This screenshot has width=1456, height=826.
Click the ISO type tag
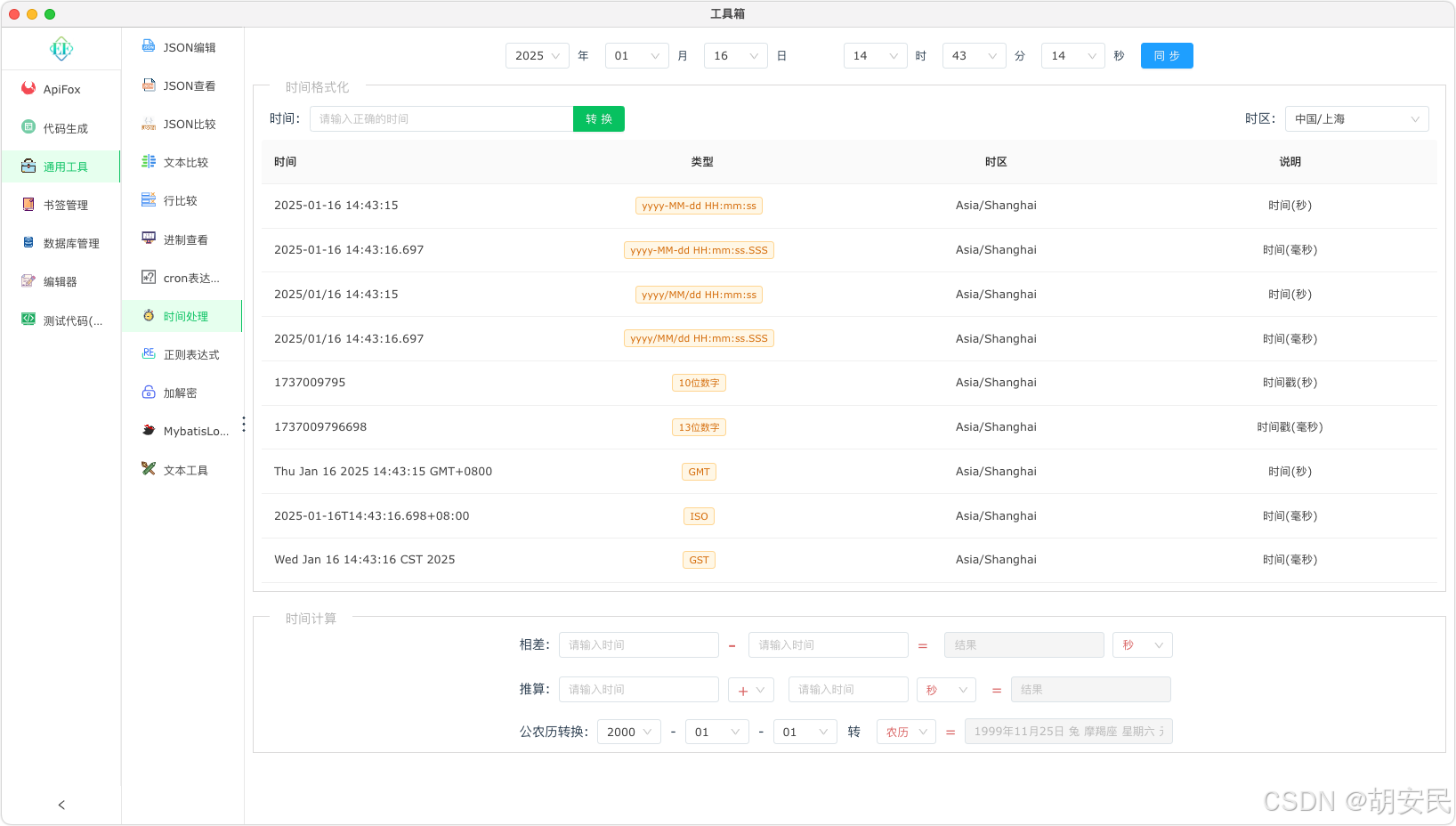click(699, 516)
